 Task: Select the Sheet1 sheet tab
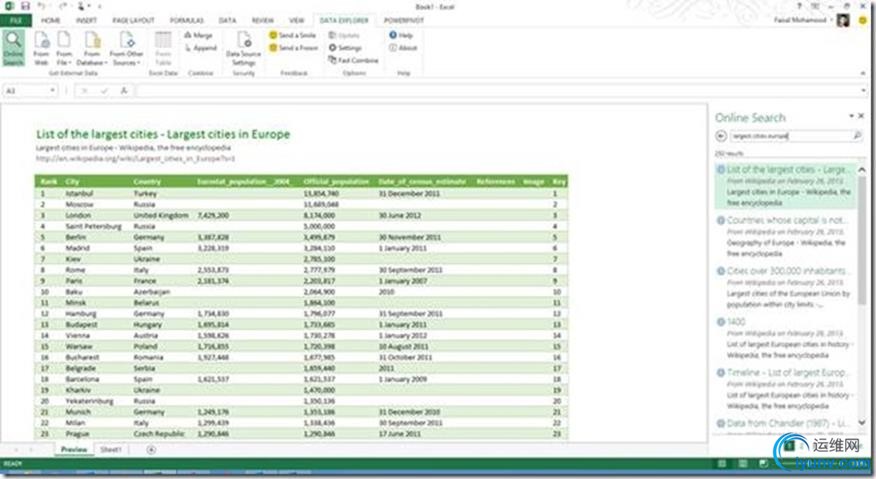coord(111,450)
